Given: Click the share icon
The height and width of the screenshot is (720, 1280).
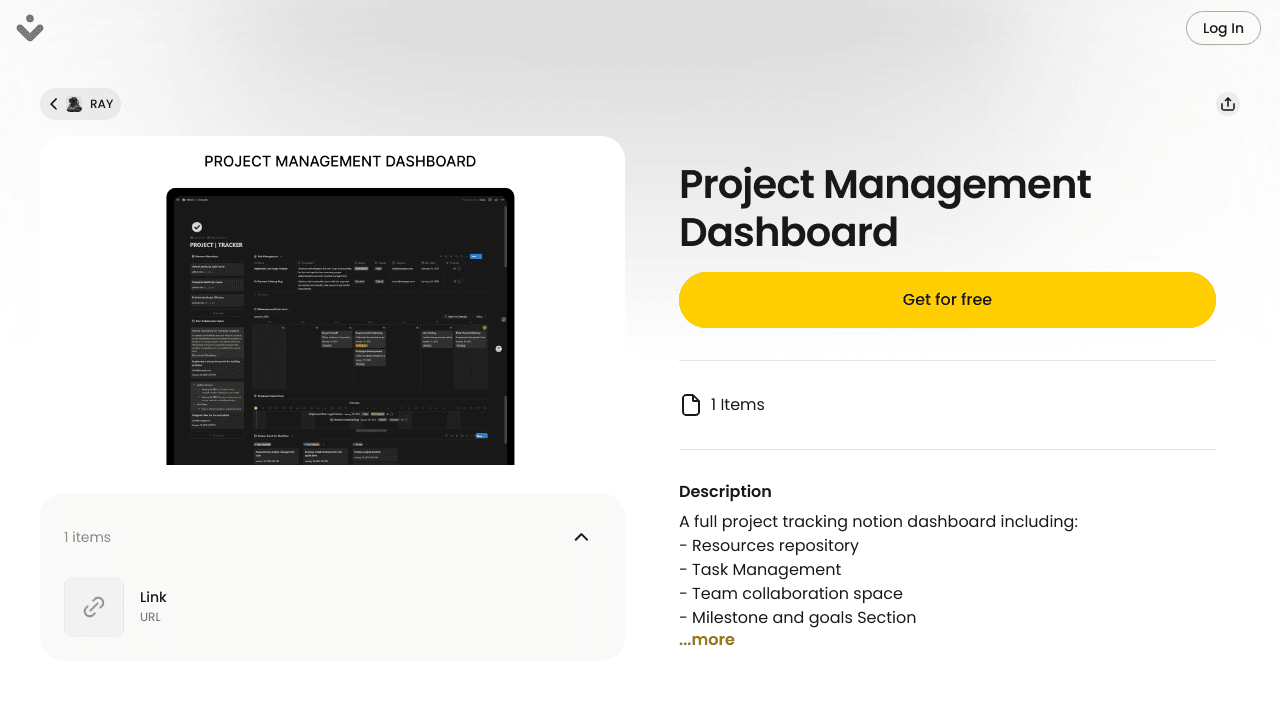Looking at the screenshot, I should click(x=1228, y=104).
